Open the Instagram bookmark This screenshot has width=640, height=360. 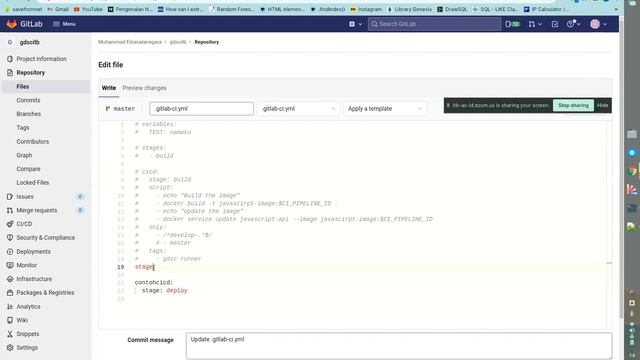(x=366, y=9)
